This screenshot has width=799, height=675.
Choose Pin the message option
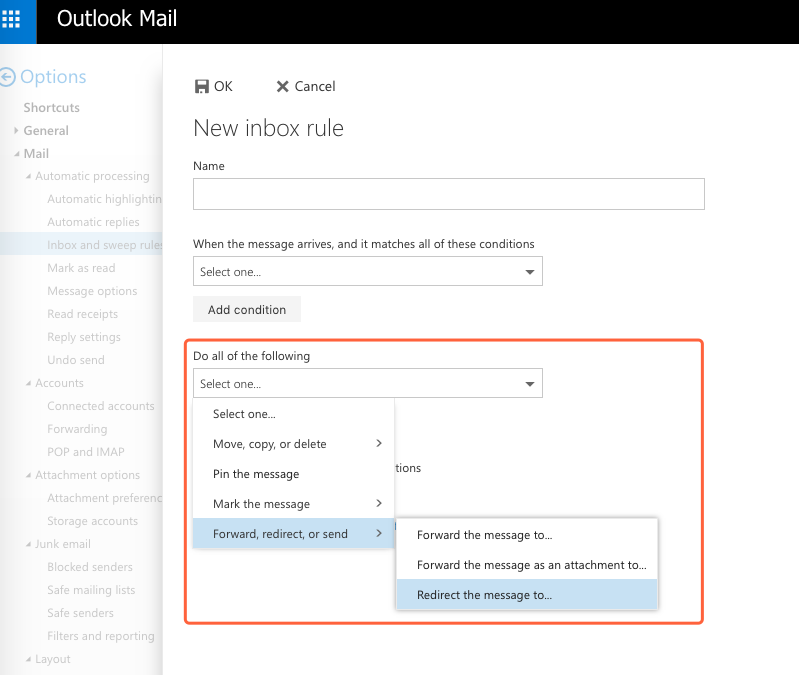pyautogui.click(x=256, y=474)
